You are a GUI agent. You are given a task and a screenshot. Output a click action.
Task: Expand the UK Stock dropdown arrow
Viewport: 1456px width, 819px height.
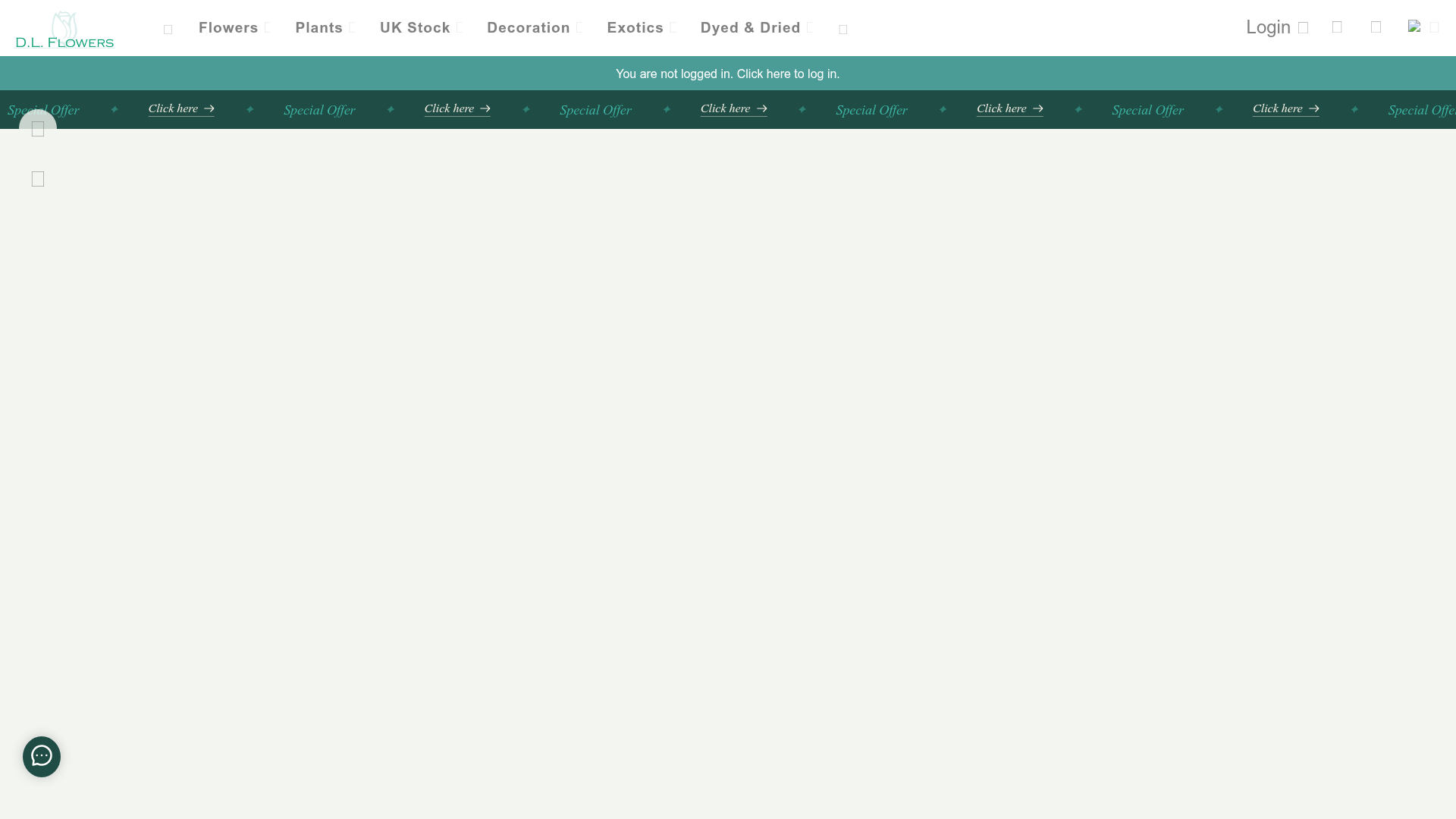coord(460,28)
